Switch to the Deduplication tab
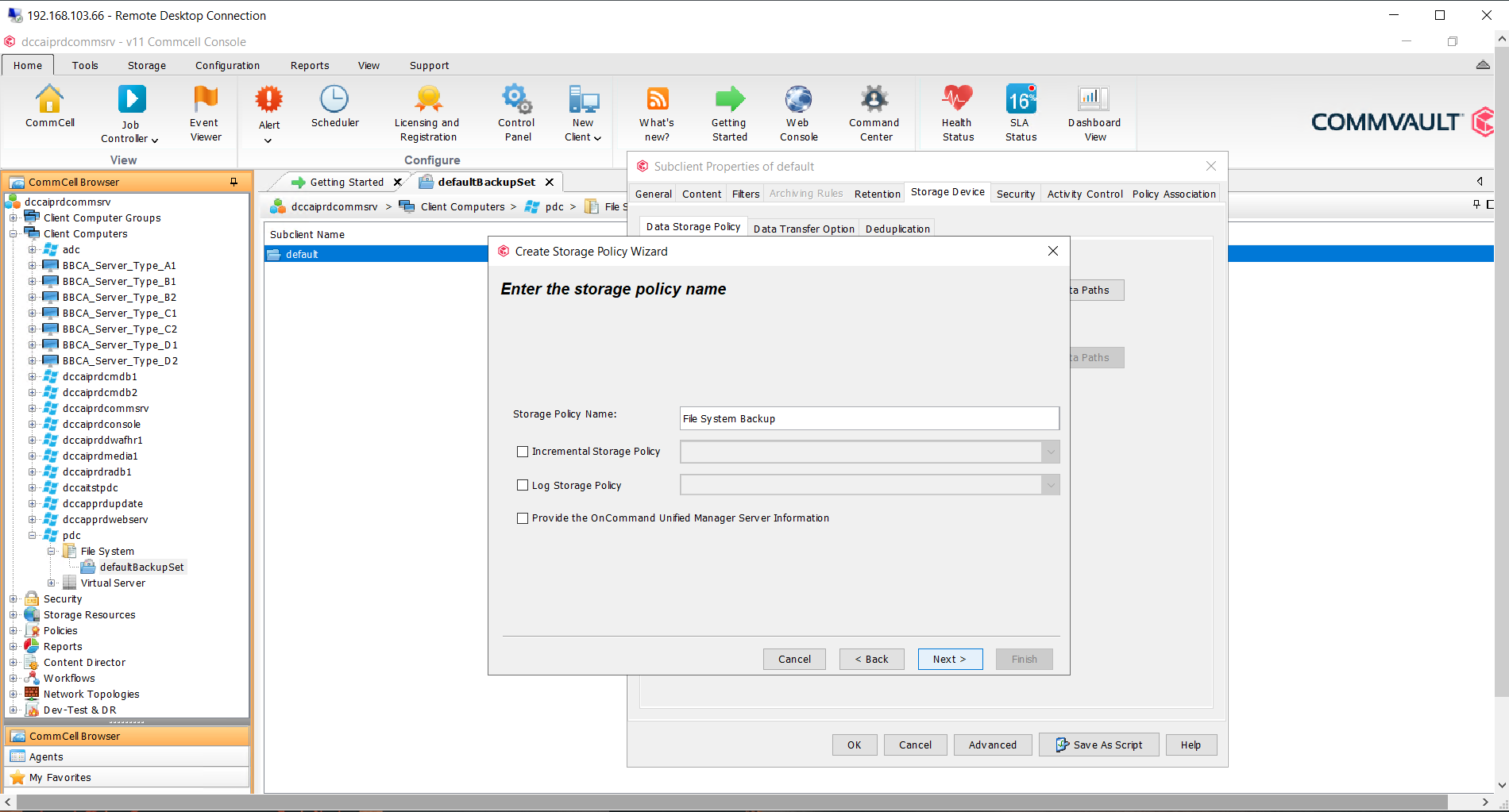The width and height of the screenshot is (1509, 812). [x=897, y=229]
